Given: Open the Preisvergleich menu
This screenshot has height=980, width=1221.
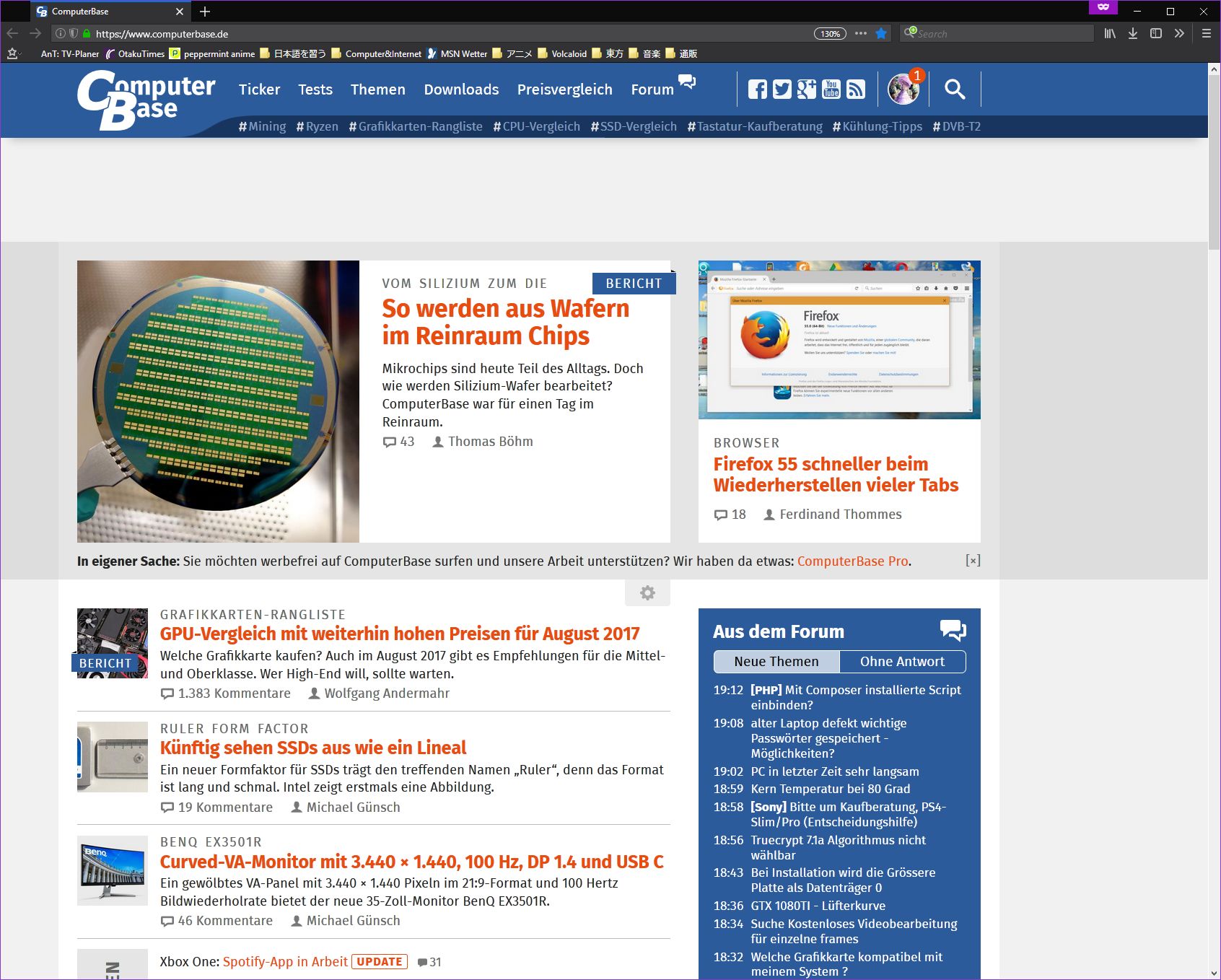Looking at the screenshot, I should 564,89.
